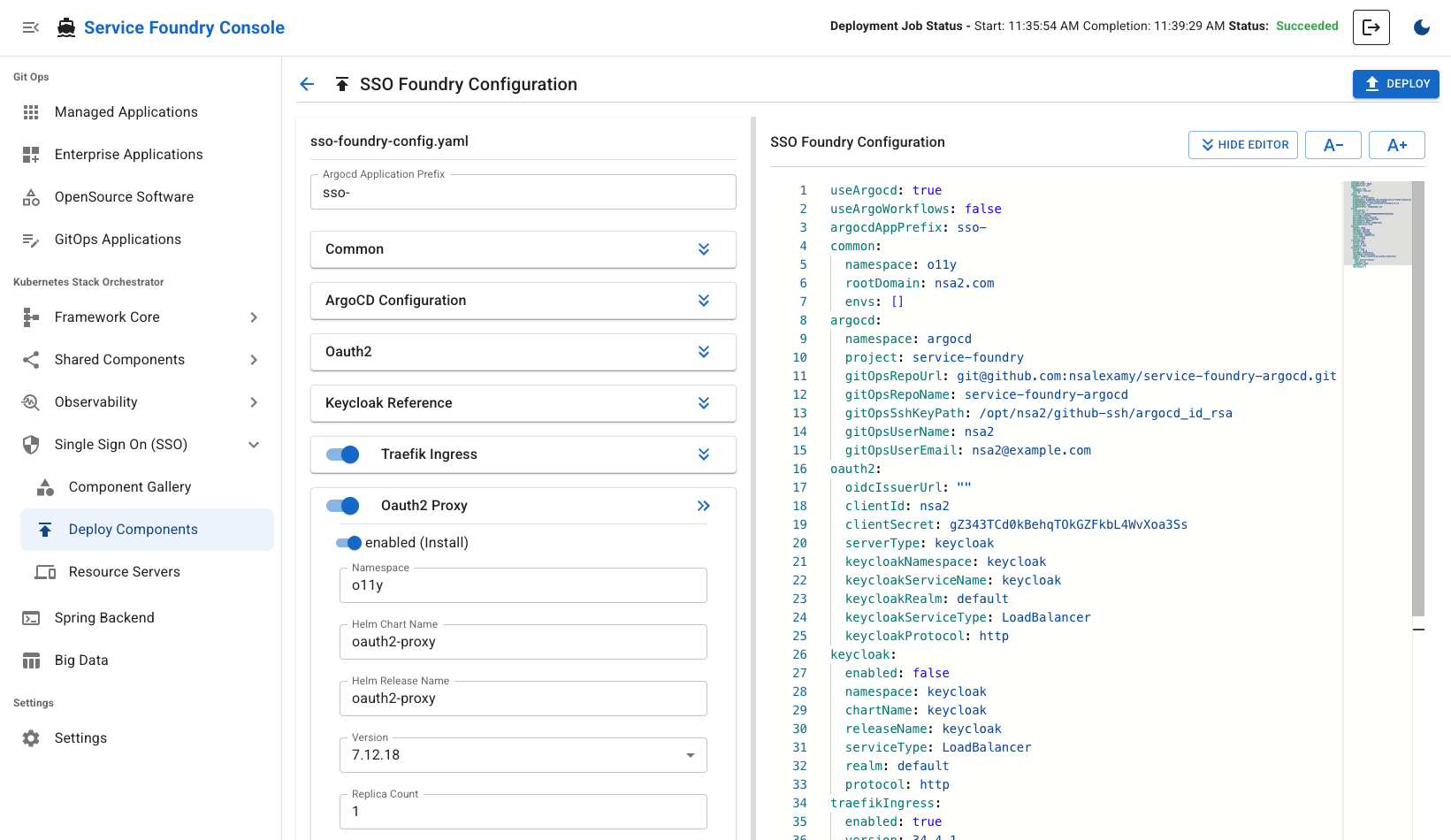Image resolution: width=1451 pixels, height=840 pixels.
Task: Click the Service Foundry Console title link
Action: pos(184,27)
